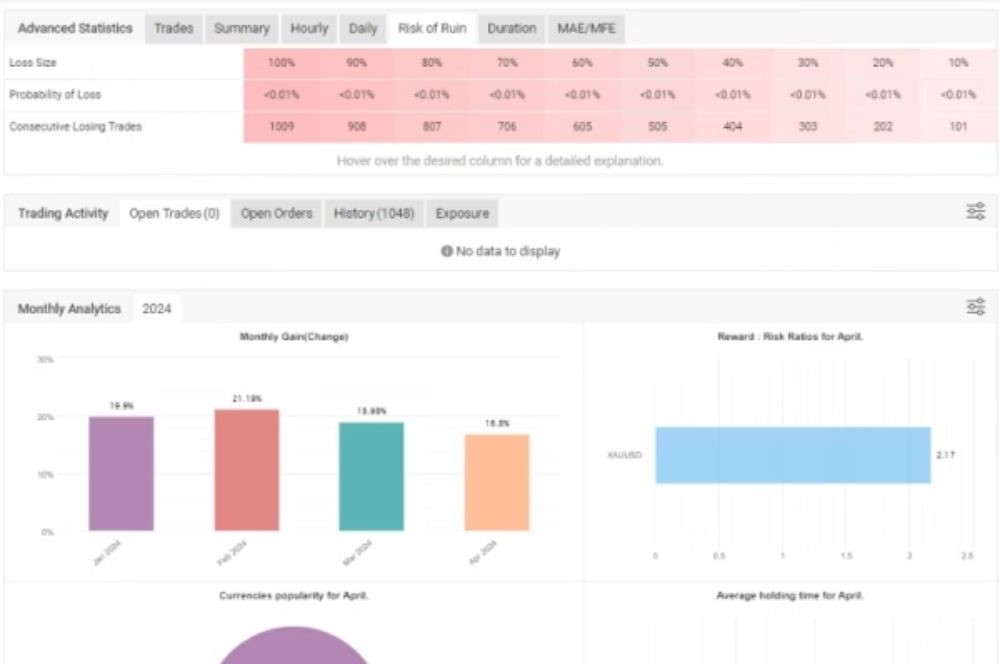Click the XAUUSD reward risk bar
The width and height of the screenshot is (1000, 664).
792,455
